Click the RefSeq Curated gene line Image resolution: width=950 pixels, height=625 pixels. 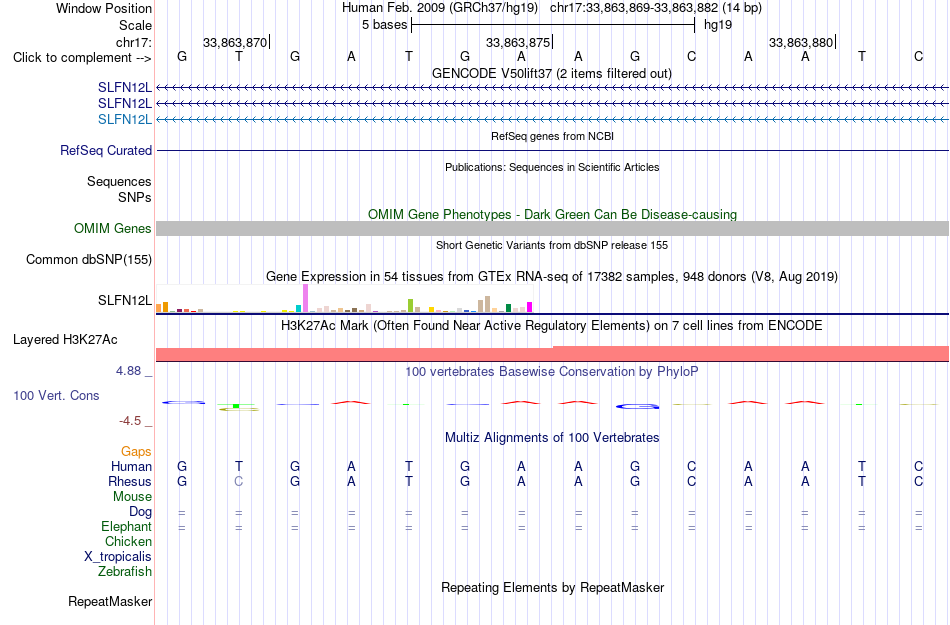click(553, 150)
